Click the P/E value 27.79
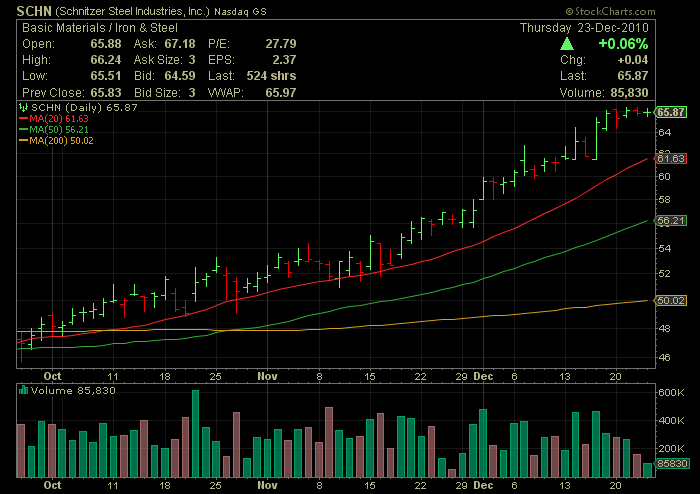 point(281,44)
